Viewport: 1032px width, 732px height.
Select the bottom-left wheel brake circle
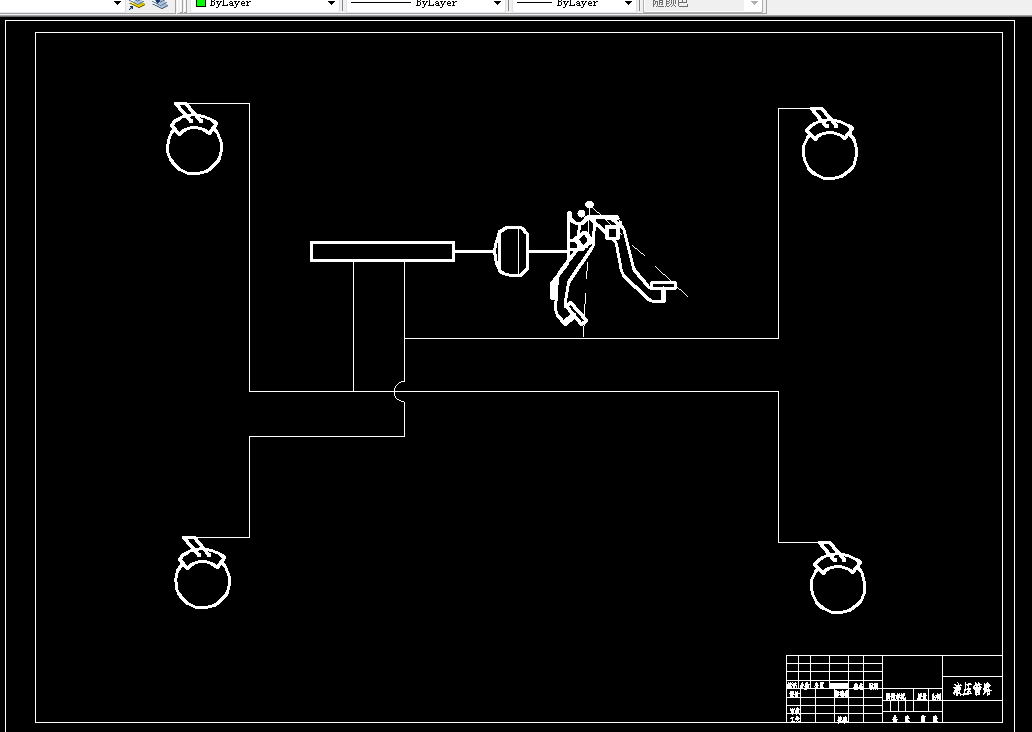pos(203,581)
